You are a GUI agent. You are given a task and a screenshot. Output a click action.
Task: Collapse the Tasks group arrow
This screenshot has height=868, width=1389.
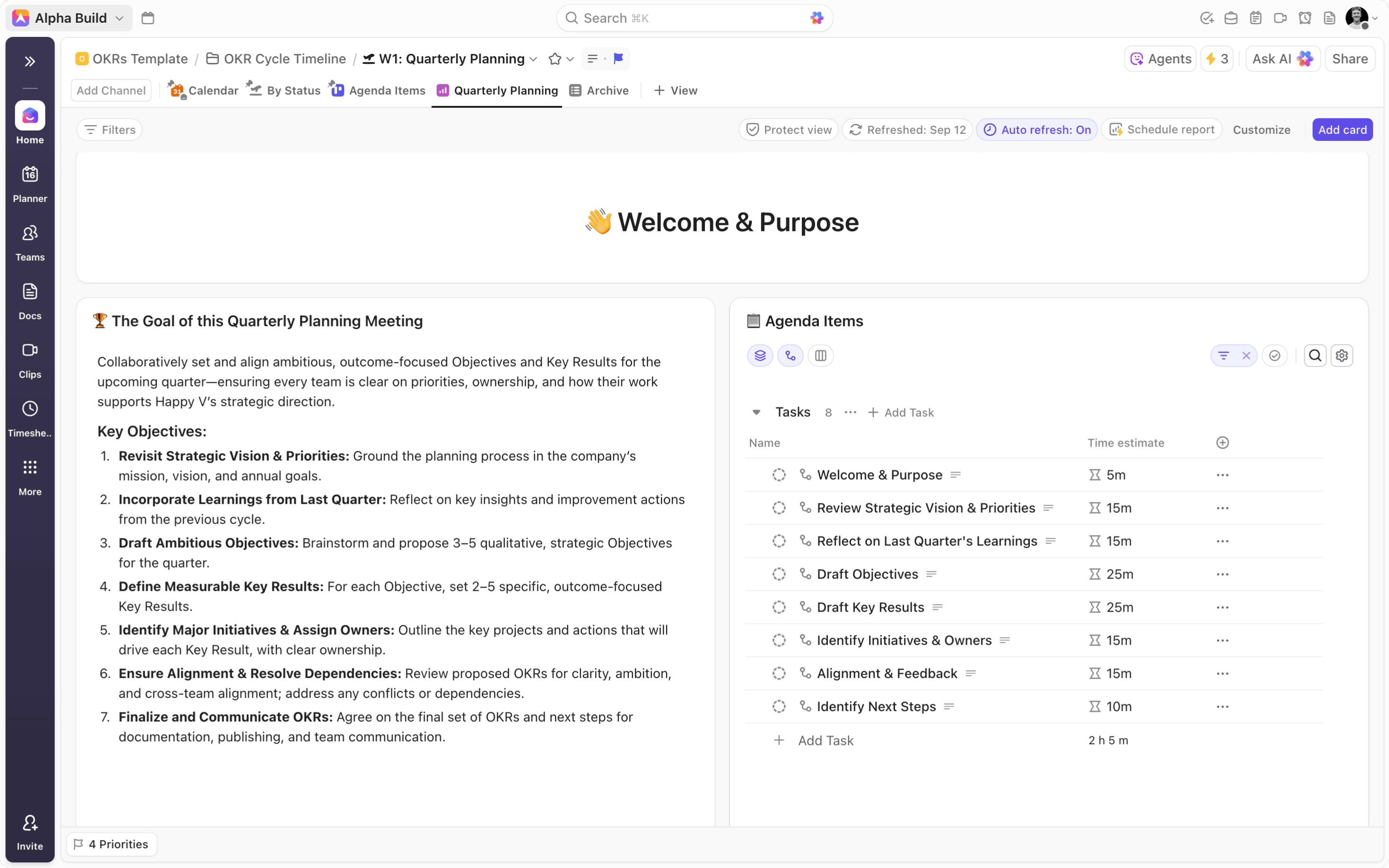(x=756, y=412)
